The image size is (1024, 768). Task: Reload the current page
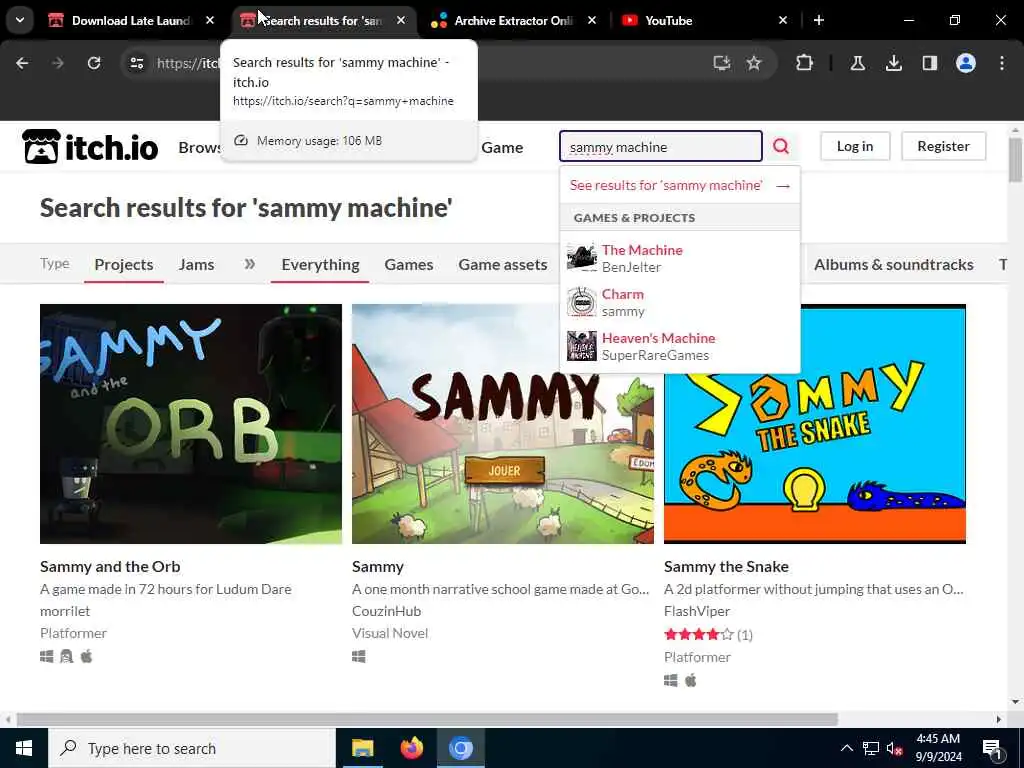click(94, 63)
